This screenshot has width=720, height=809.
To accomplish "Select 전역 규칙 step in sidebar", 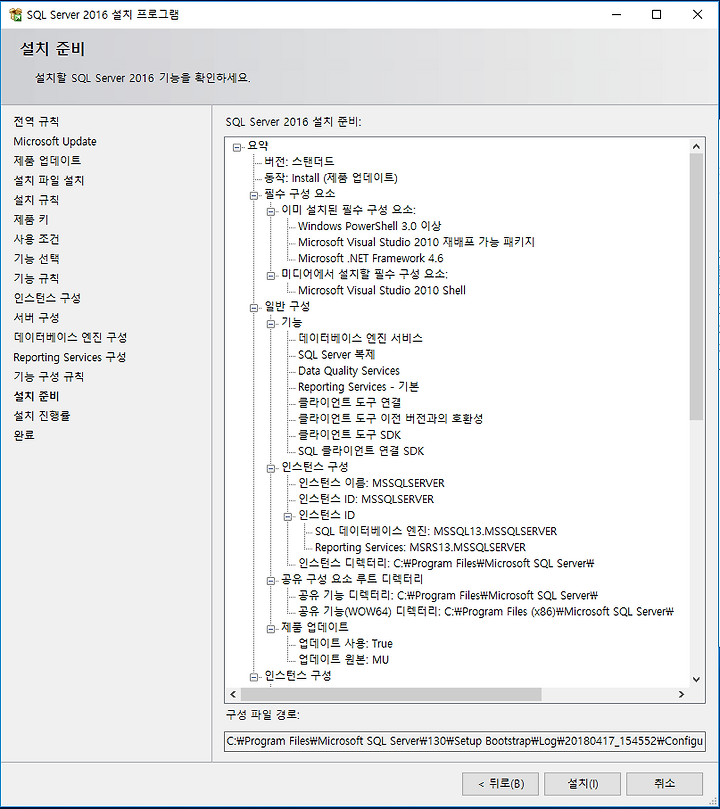I will pyautogui.click(x=36, y=122).
